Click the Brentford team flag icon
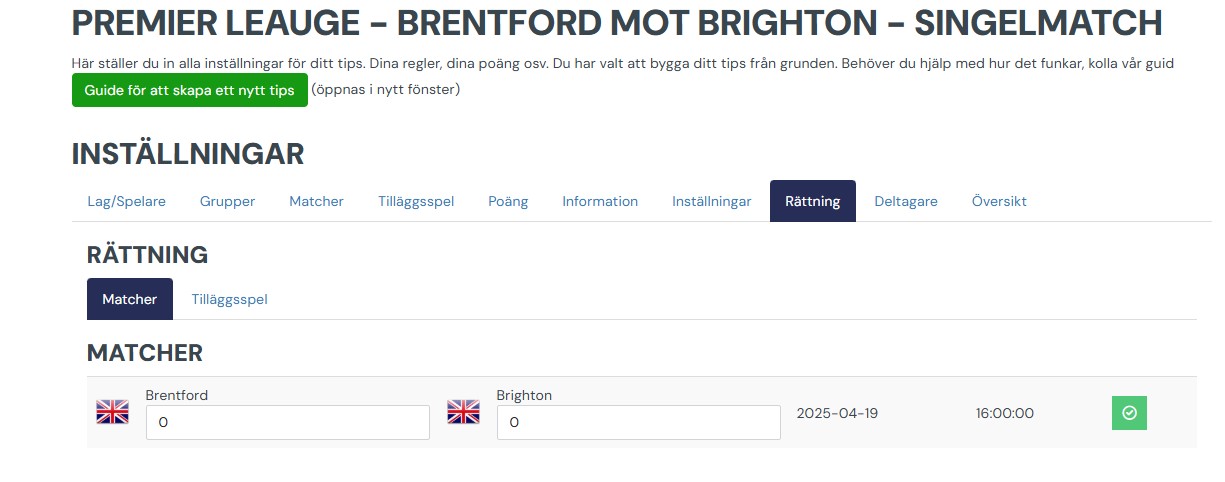 pos(112,412)
